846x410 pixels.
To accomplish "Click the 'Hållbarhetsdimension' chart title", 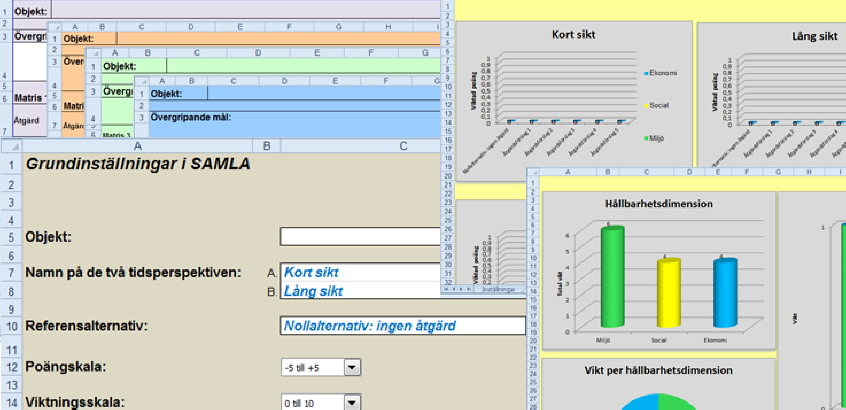I will pyautogui.click(x=659, y=204).
